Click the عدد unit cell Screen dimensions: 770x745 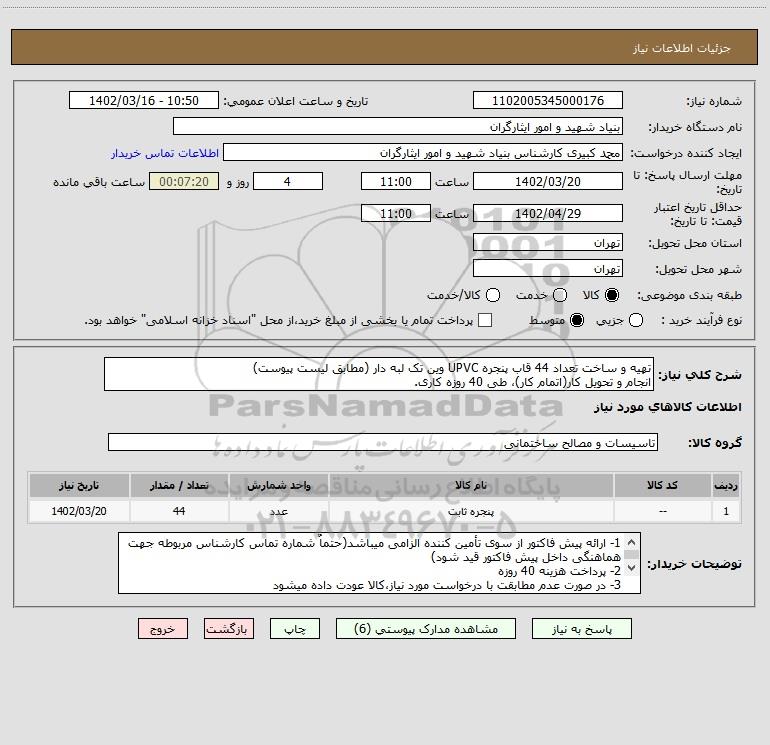pos(278,511)
